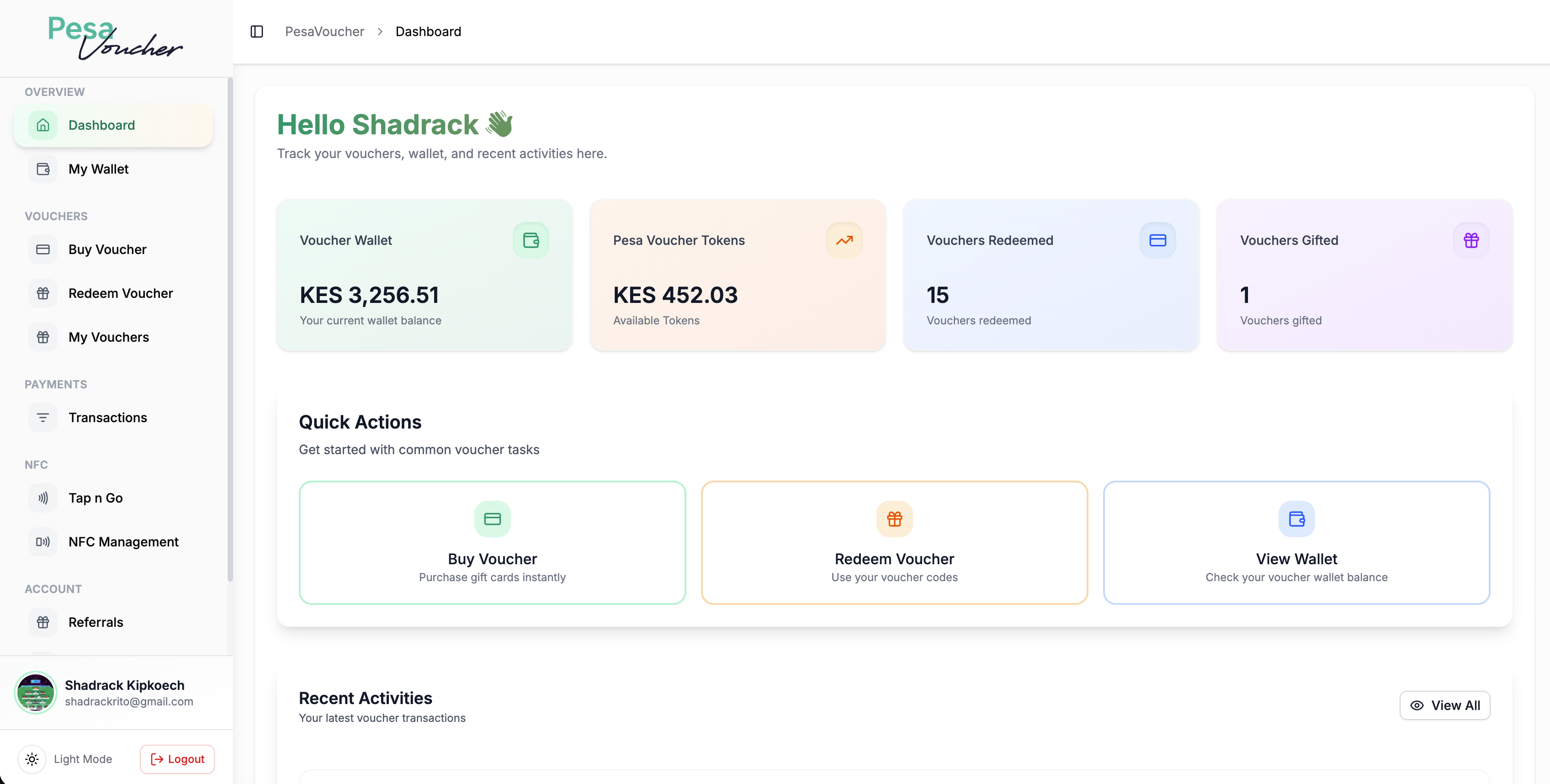1550x784 pixels.
Task: Open Transactions page
Action: click(x=113, y=418)
